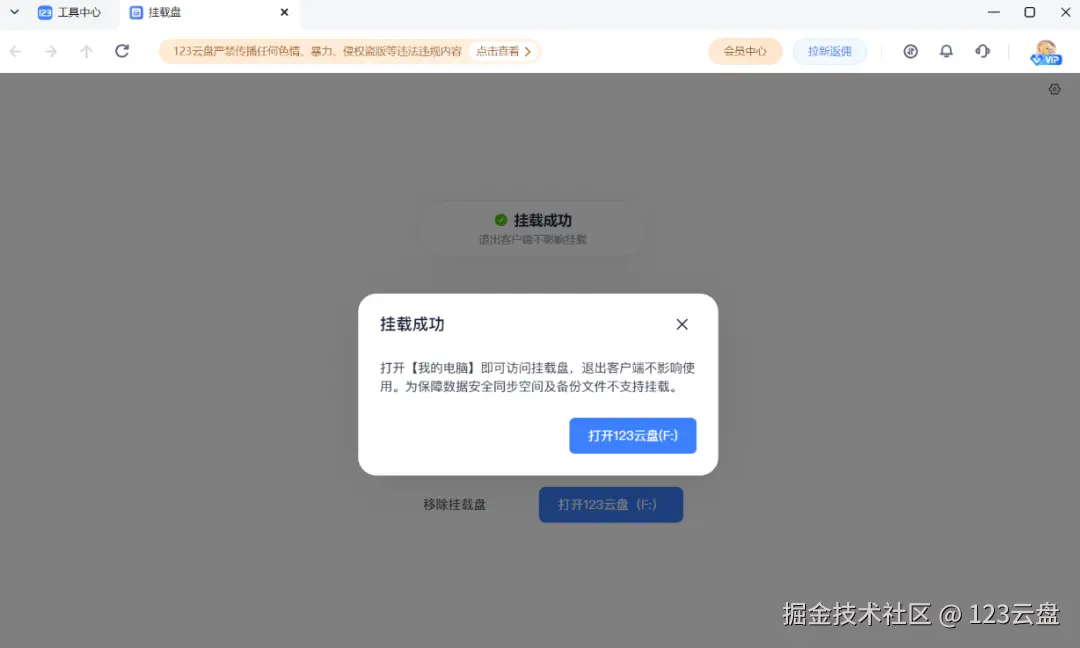Open the tab list dropdown arrow
This screenshot has height=648, width=1080.
[x=14, y=12]
